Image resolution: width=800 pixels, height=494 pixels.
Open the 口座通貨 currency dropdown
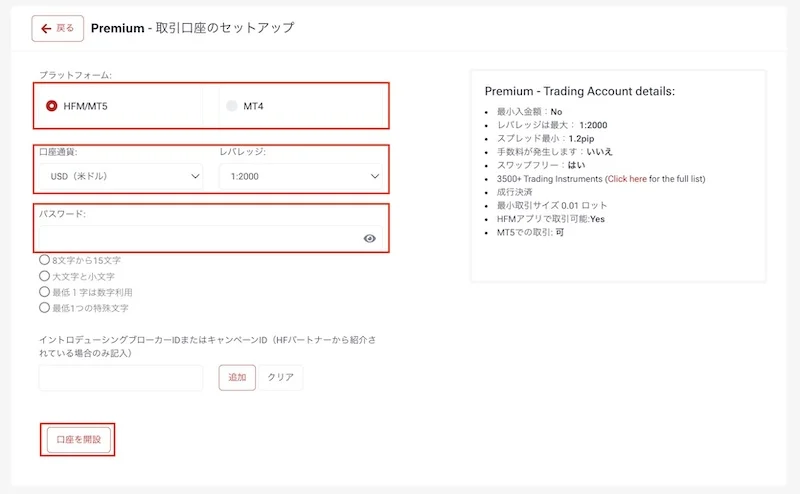point(121,177)
